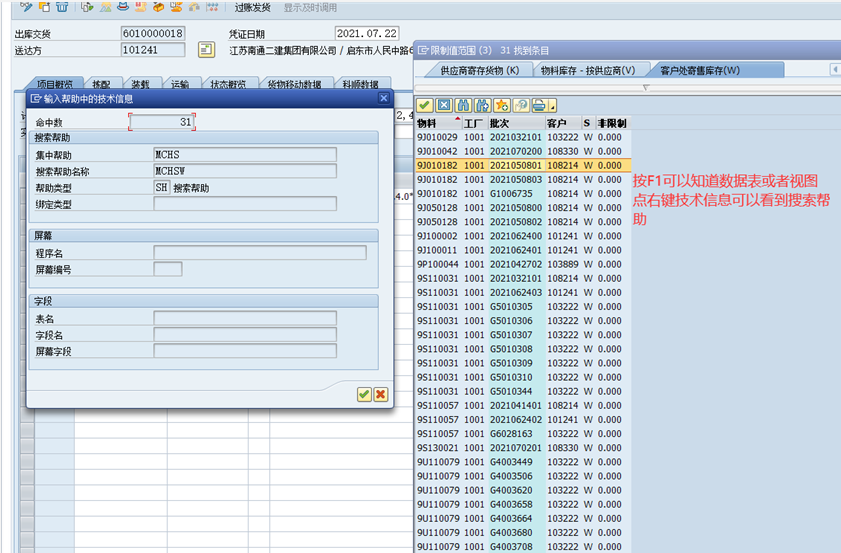
Task: Click the Find Next binoculars-plus icon
Action: (482, 105)
